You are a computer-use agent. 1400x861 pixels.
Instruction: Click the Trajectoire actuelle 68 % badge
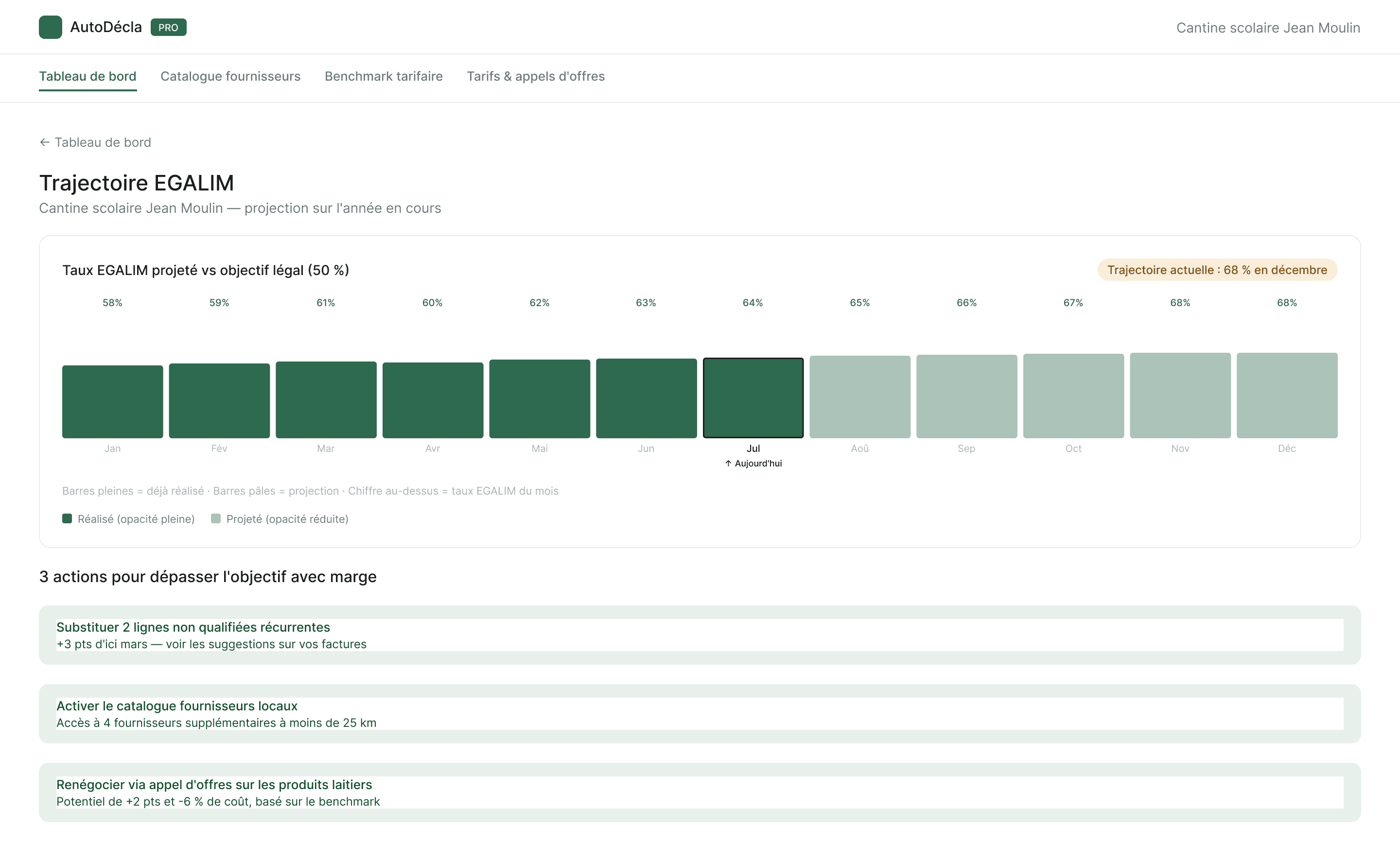(x=1217, y=270)
